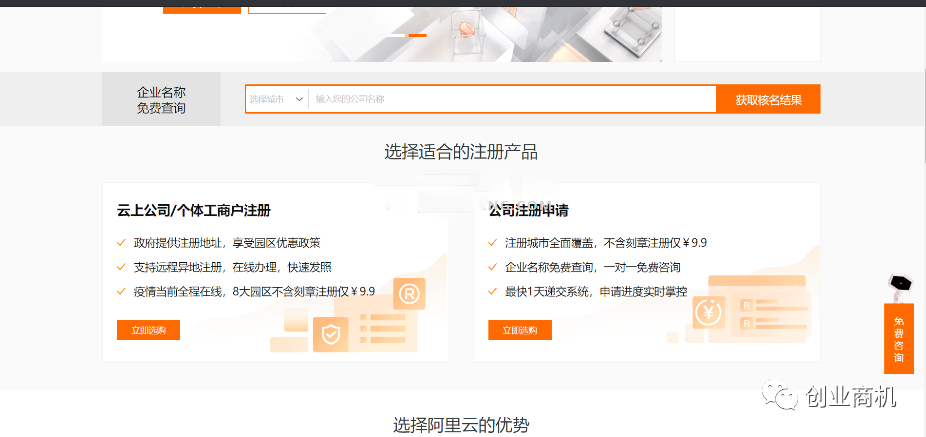
Task: Click the 选择阿里云的优势 heading
Action: point(461,425)
